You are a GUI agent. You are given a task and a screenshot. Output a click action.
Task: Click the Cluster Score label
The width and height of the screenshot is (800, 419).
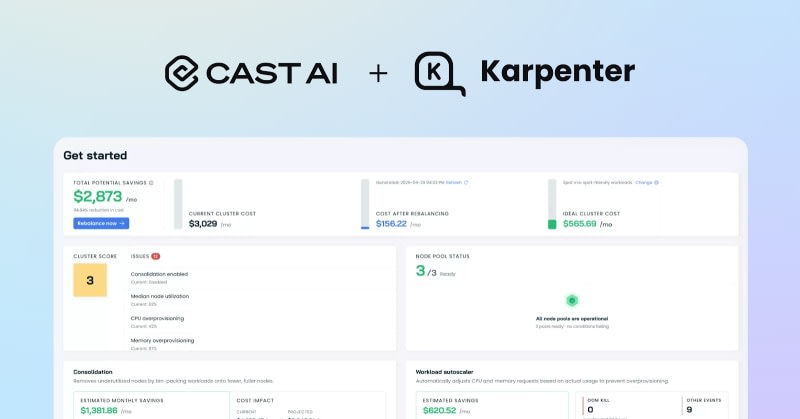(95, 256)
